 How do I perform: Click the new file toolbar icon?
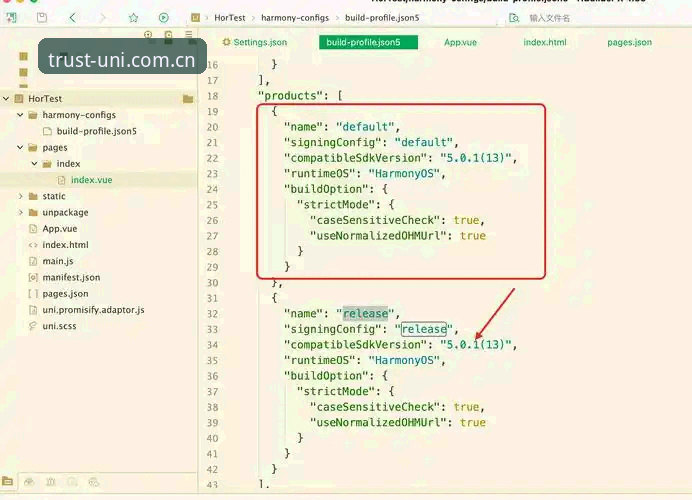[x=11, y=18]
